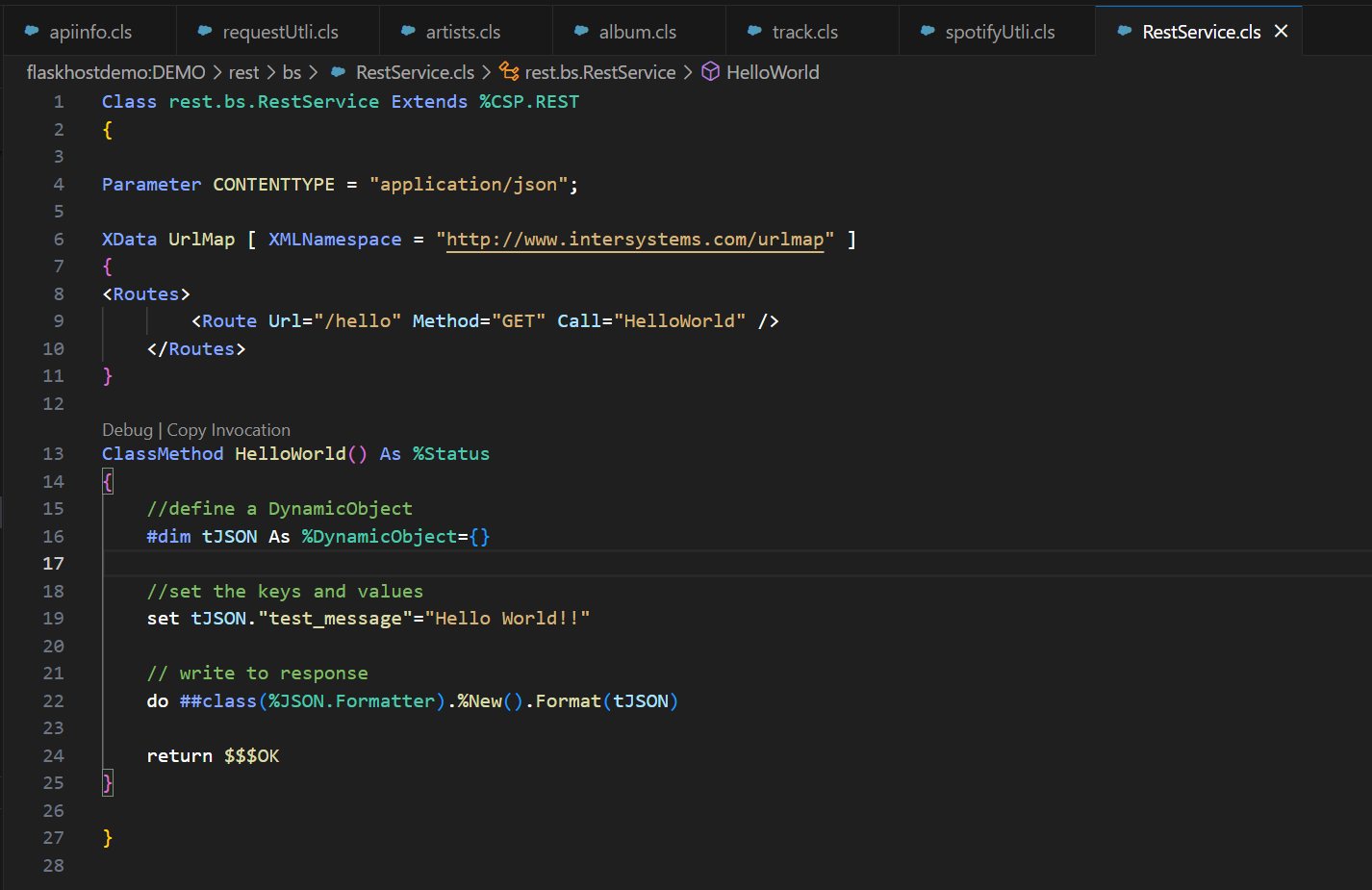Click the $$$OK macro on line 24

[252, 756]
